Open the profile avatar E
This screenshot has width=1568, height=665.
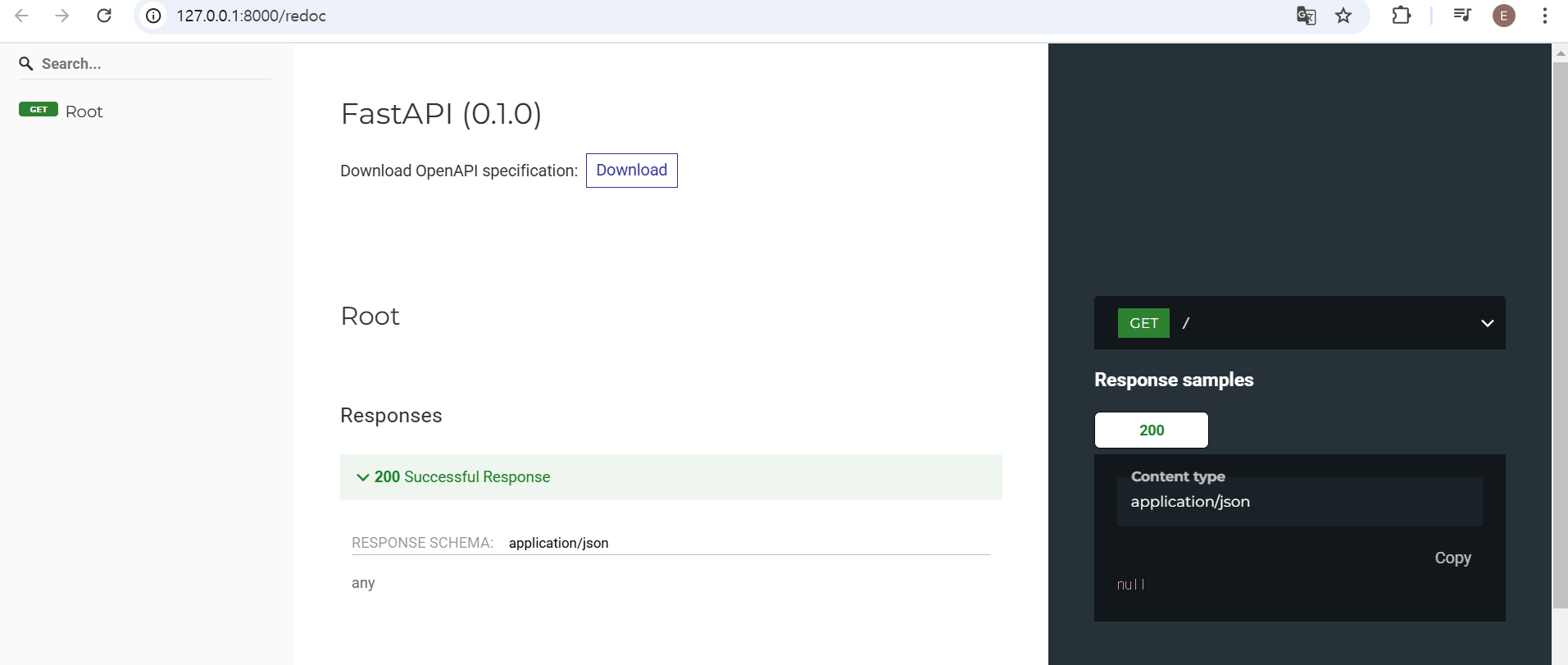pyautogui.click(x=1504, y=16)
